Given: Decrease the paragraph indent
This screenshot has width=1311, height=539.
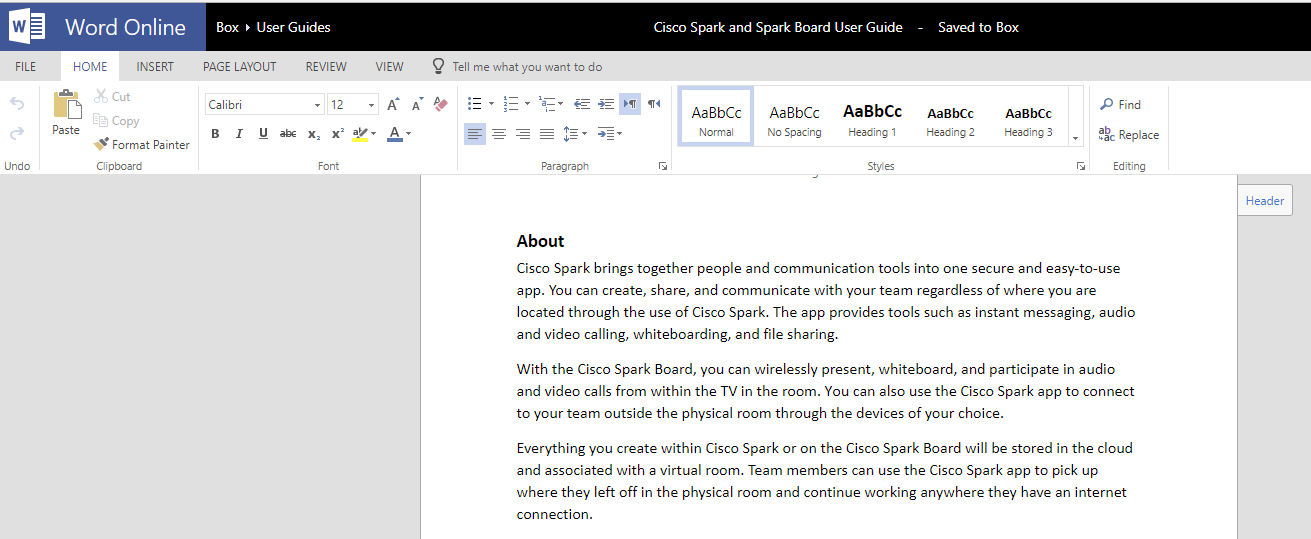Looking at the screenshot, I should (x=582, y=104).
